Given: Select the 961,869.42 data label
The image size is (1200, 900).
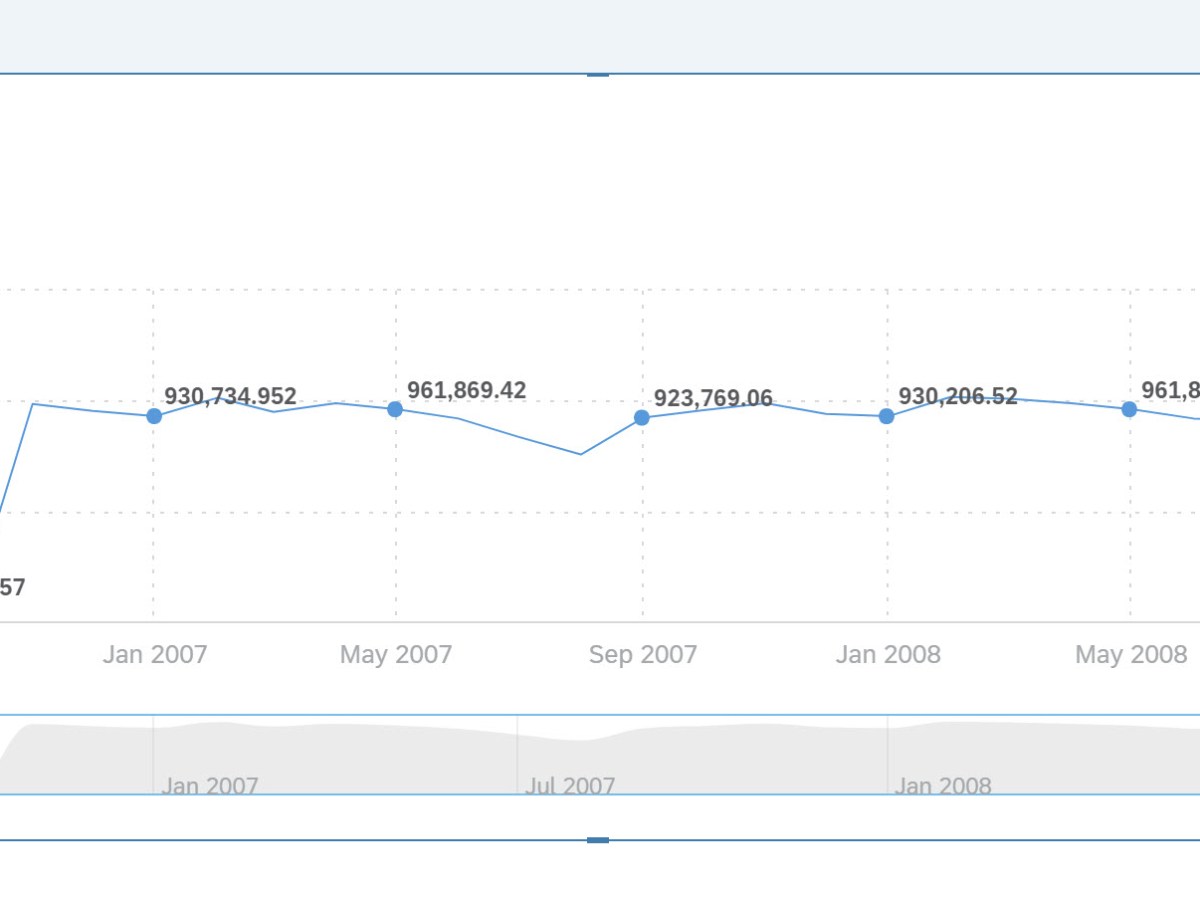Looking at the screenshot, I should coord(466,390).
